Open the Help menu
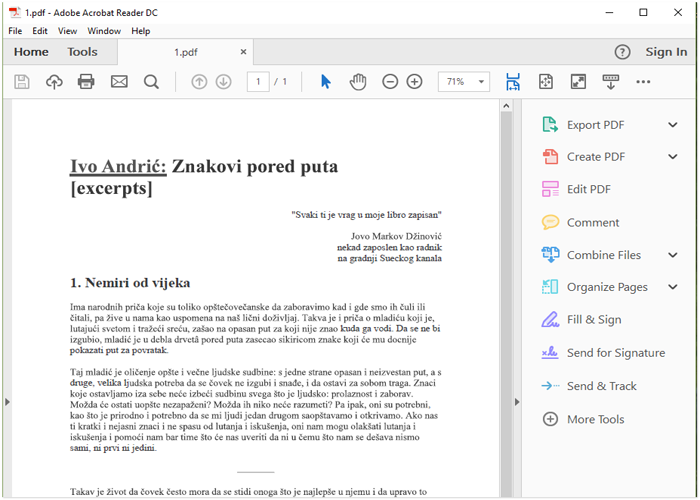Viewport: 700px width, 500px height. (141, 31)
